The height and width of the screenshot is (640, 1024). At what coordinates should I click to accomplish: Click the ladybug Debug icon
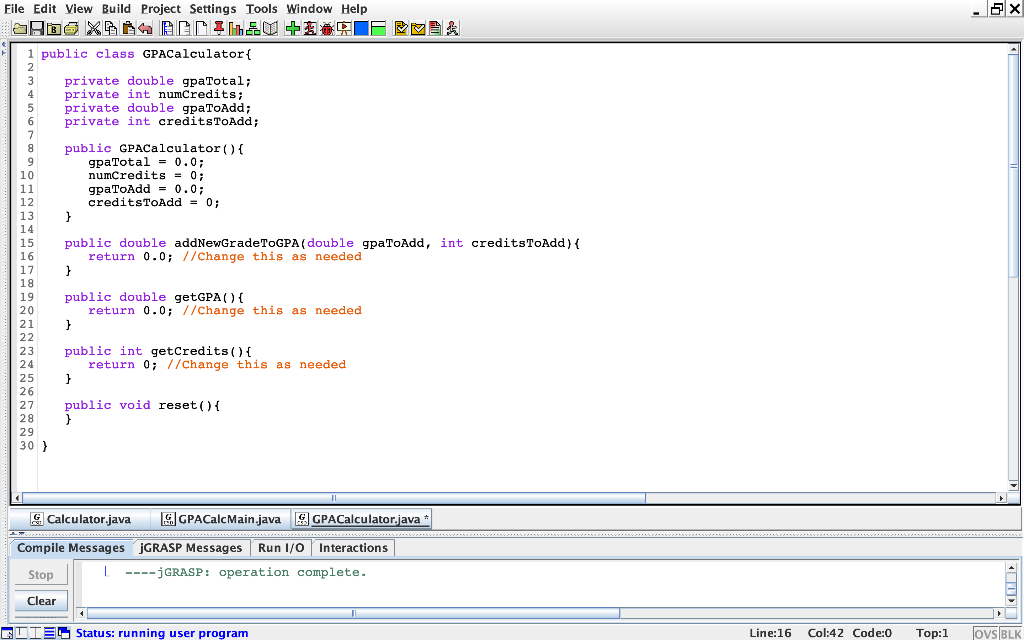(326, 28)
